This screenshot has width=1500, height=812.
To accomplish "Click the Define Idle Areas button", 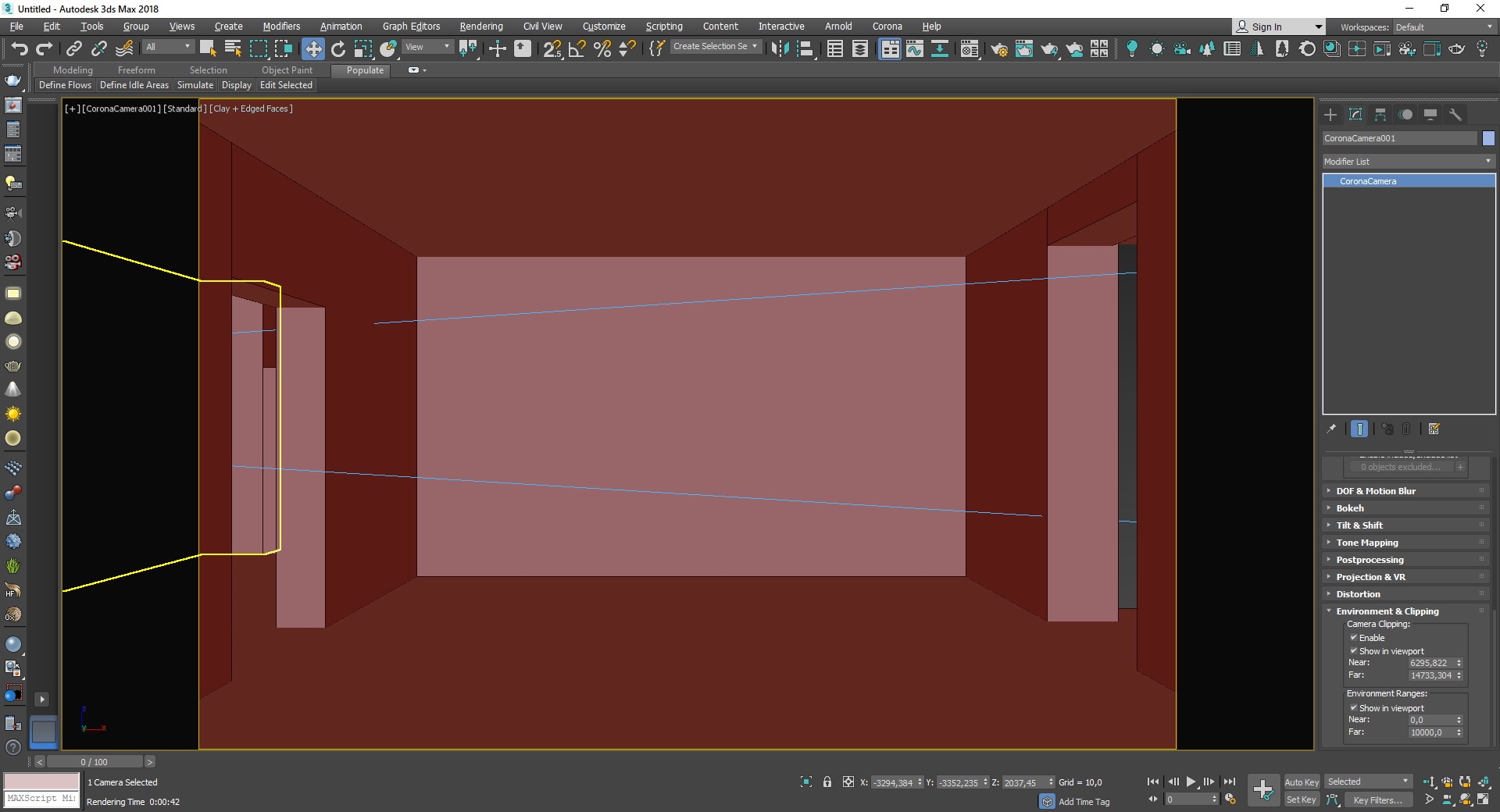I will [x=134, y=85].
